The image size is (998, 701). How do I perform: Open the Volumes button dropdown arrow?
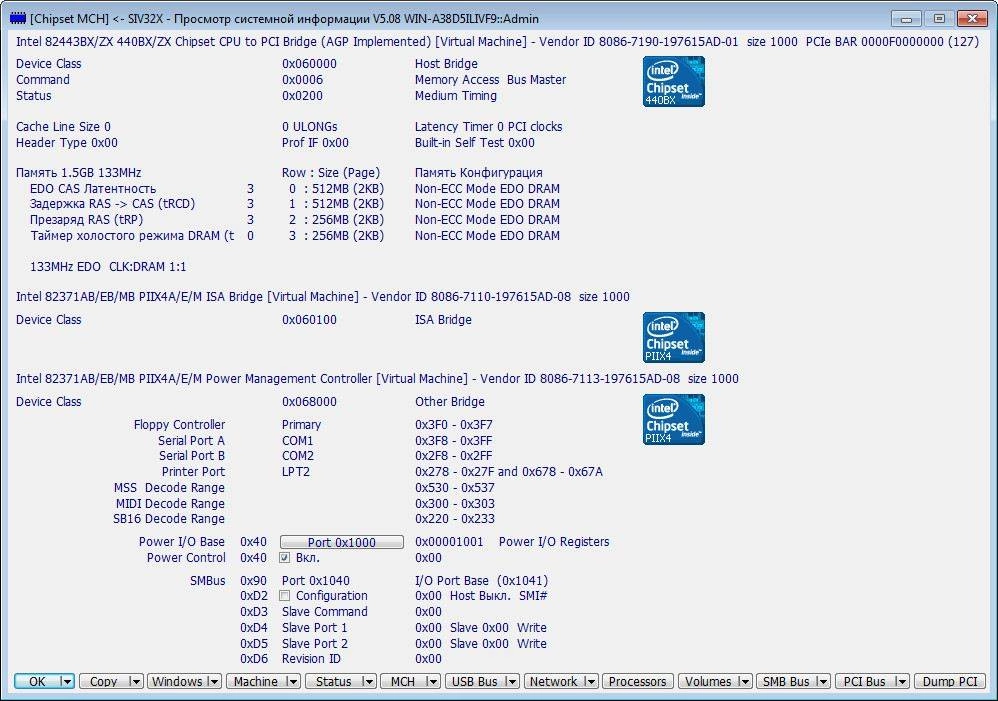(745, 681)
